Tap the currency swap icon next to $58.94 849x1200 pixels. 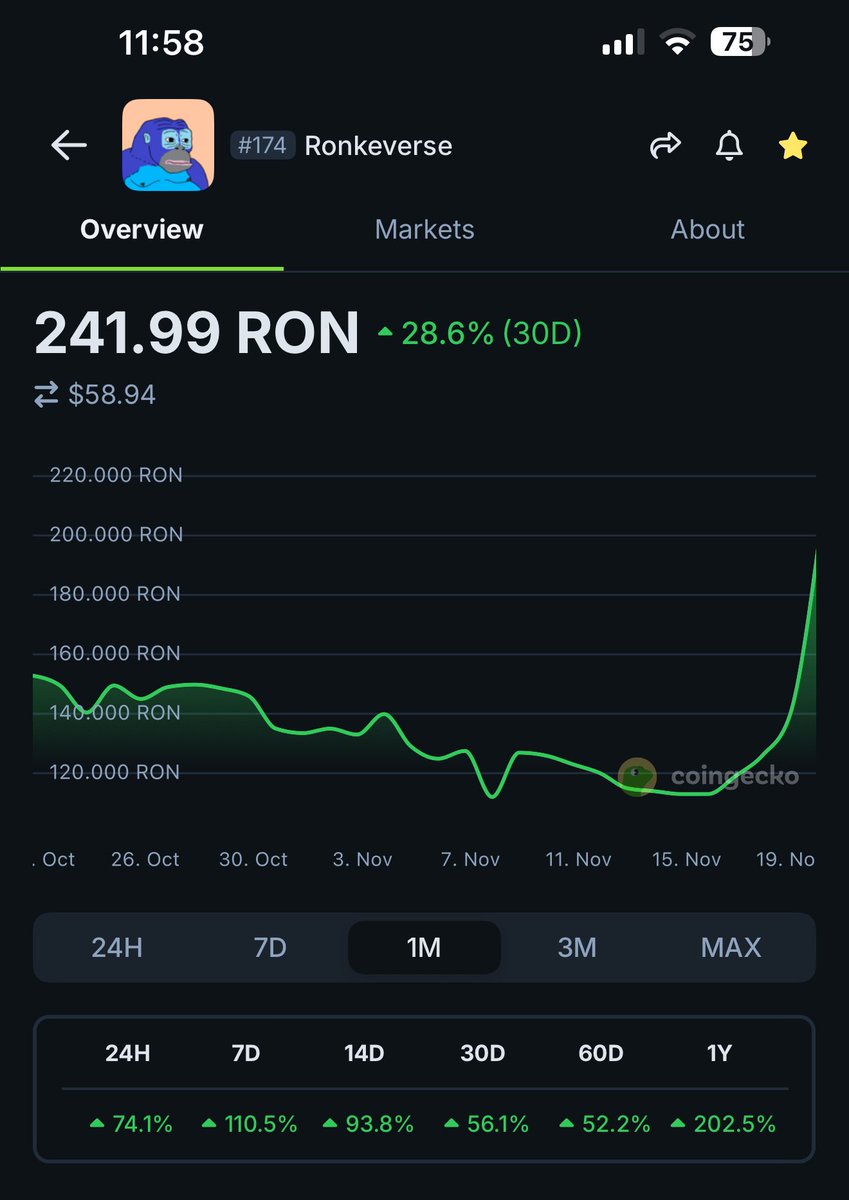44,394
